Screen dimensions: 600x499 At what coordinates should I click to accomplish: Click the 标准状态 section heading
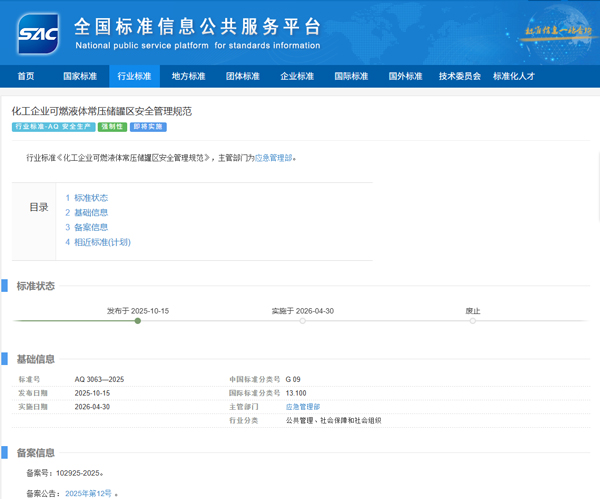(x=36, y=286)
